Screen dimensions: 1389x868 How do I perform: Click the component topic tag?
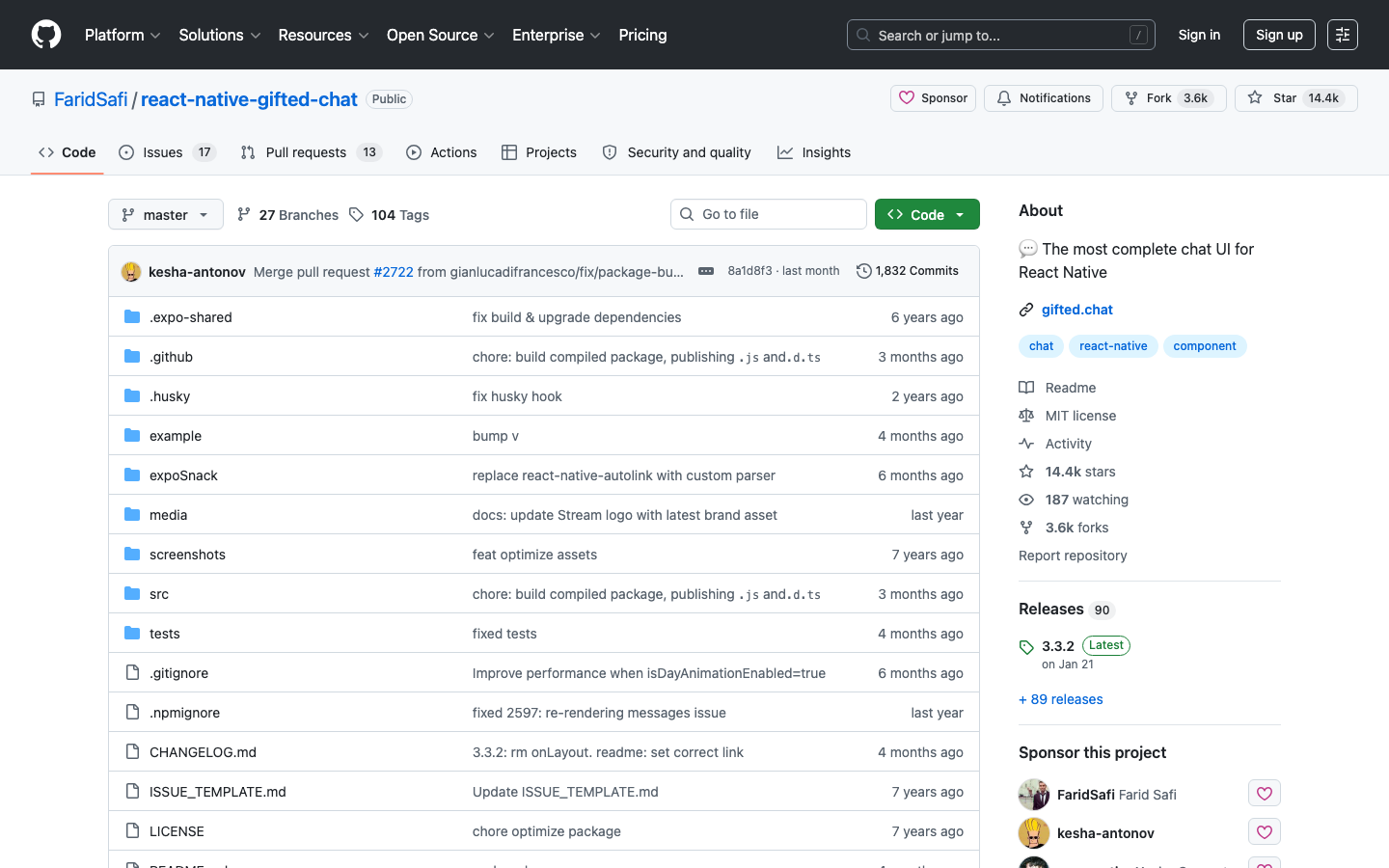(x=1205, y=346)
